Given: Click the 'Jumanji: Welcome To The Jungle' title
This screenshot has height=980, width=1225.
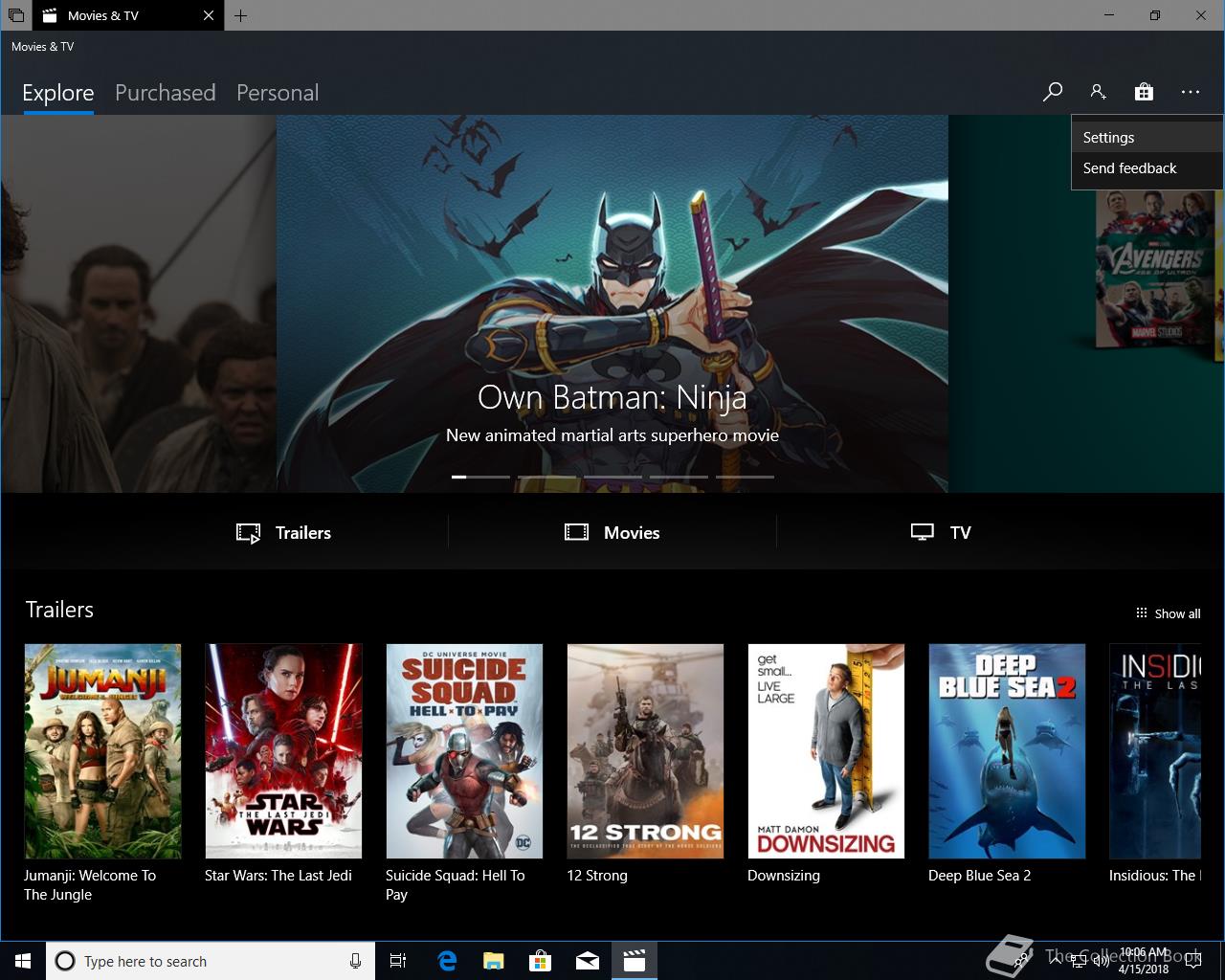Looking at the screenshot, I should [90, 885].
